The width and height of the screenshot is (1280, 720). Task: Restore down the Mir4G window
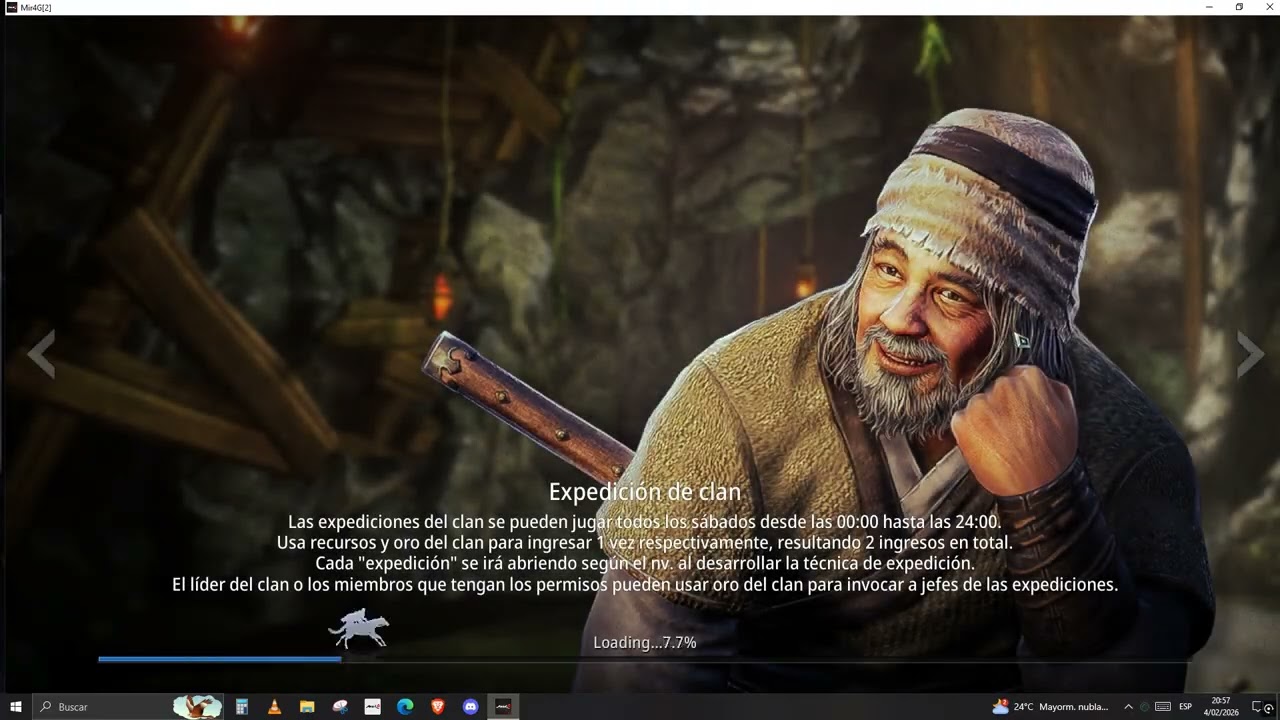tap(1239, 7)
